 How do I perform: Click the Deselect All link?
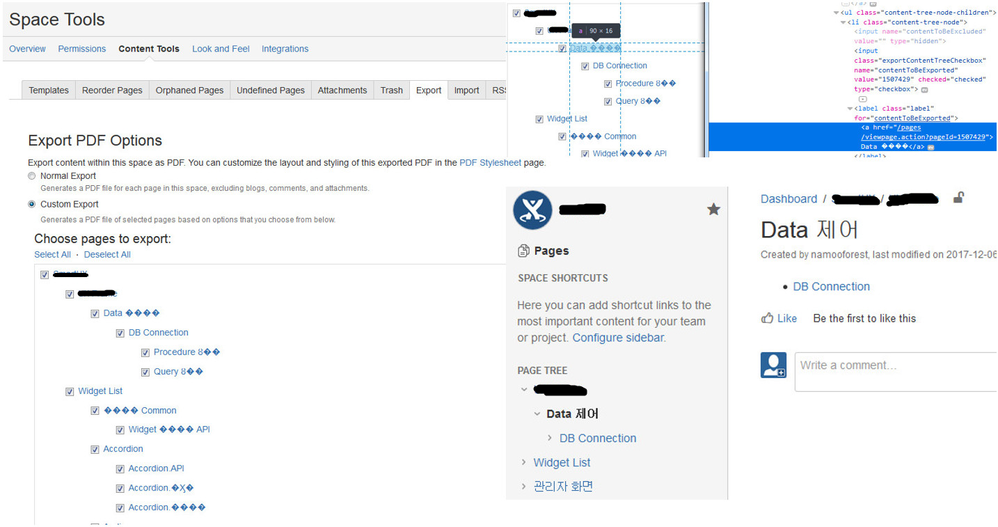pyautogui.click(x=107, y=255)
